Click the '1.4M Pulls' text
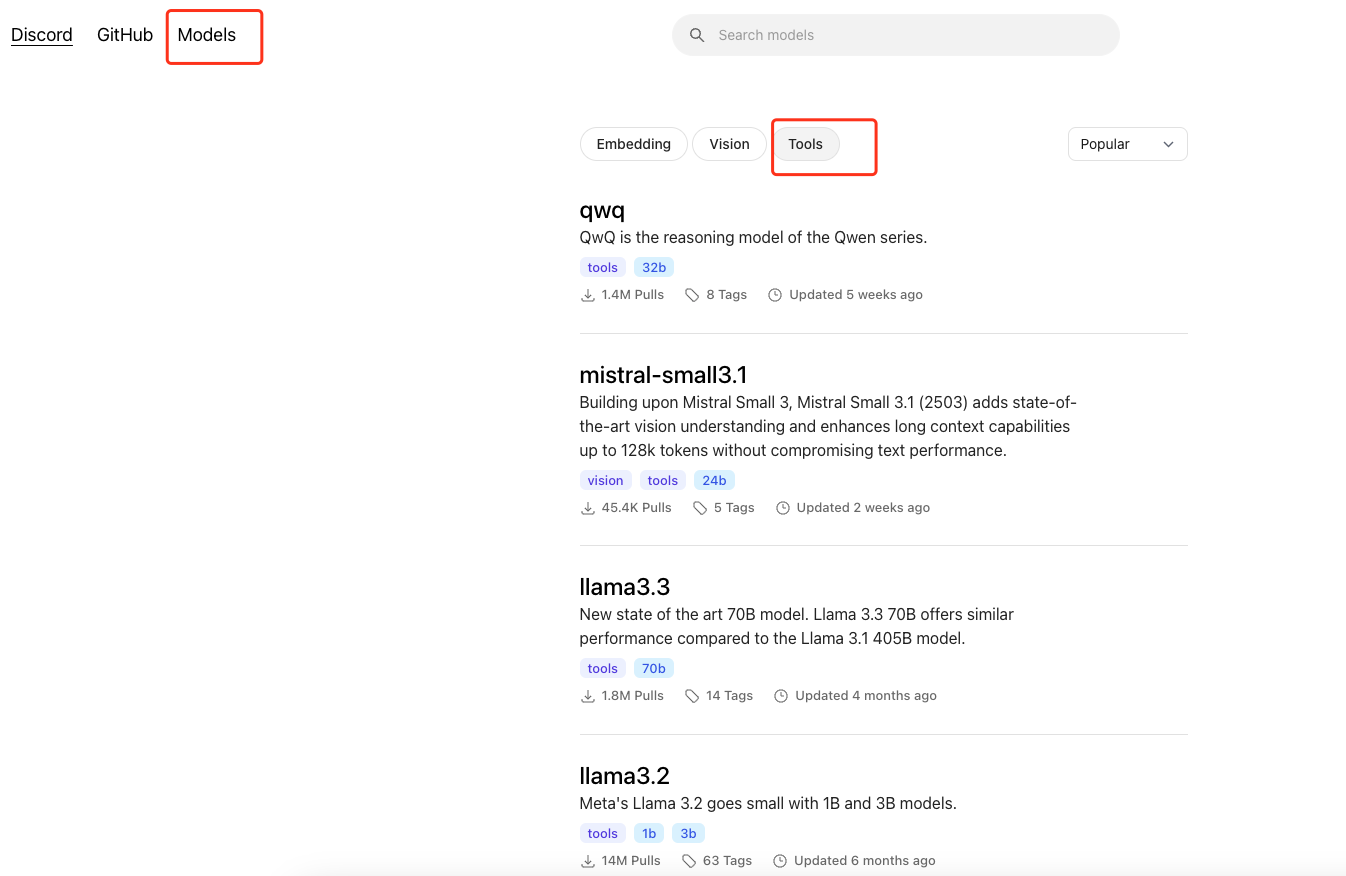 pyautogui.click(x=633, y=295)
